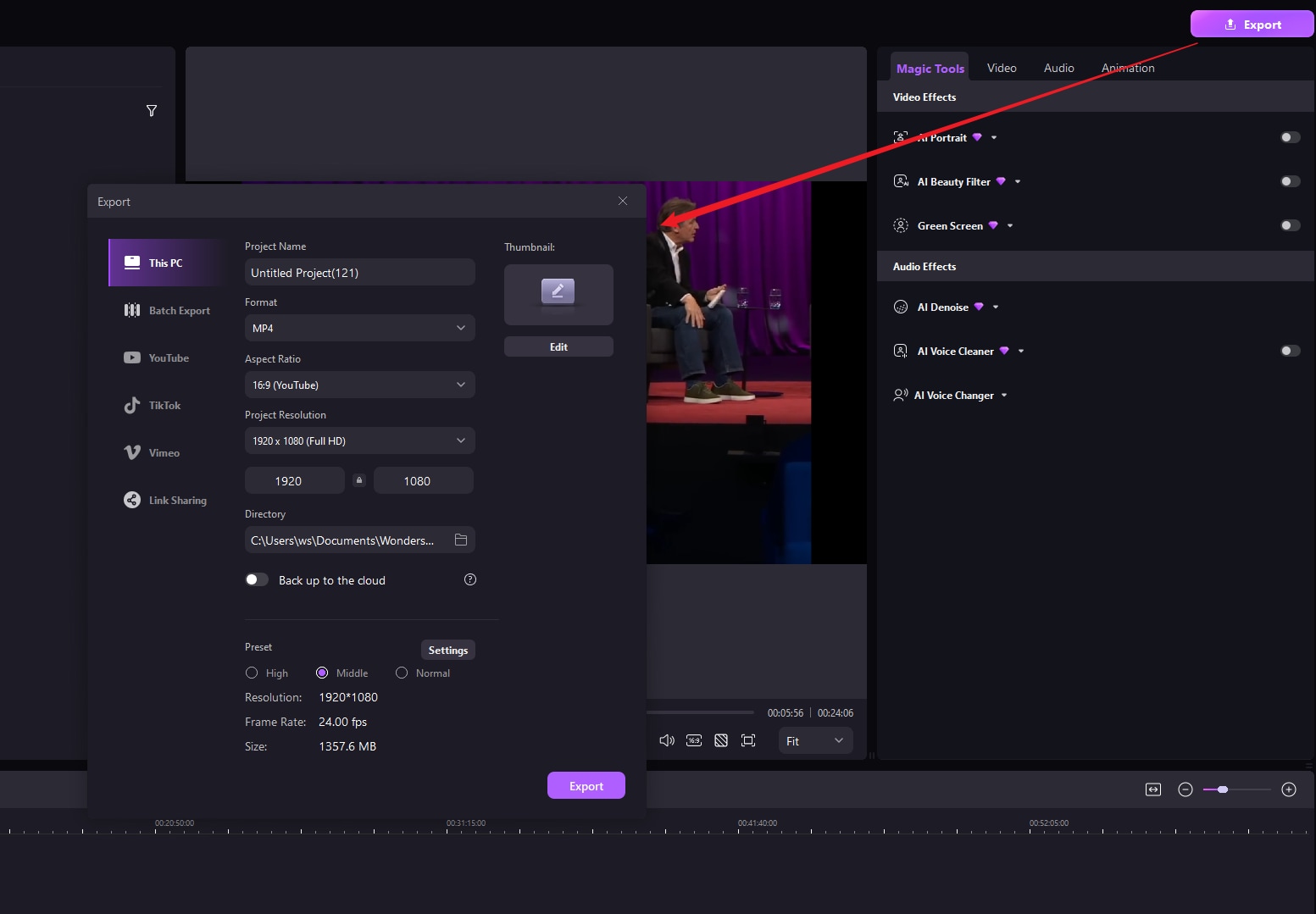Click the Project Name input field
The height and width of the screenshot is (914, 1316).
(360, 272)
